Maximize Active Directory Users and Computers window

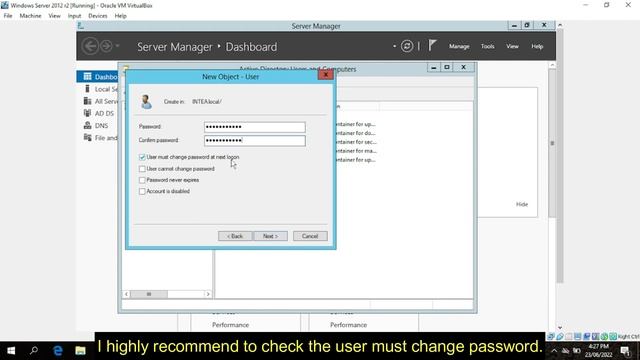point(447,67)
